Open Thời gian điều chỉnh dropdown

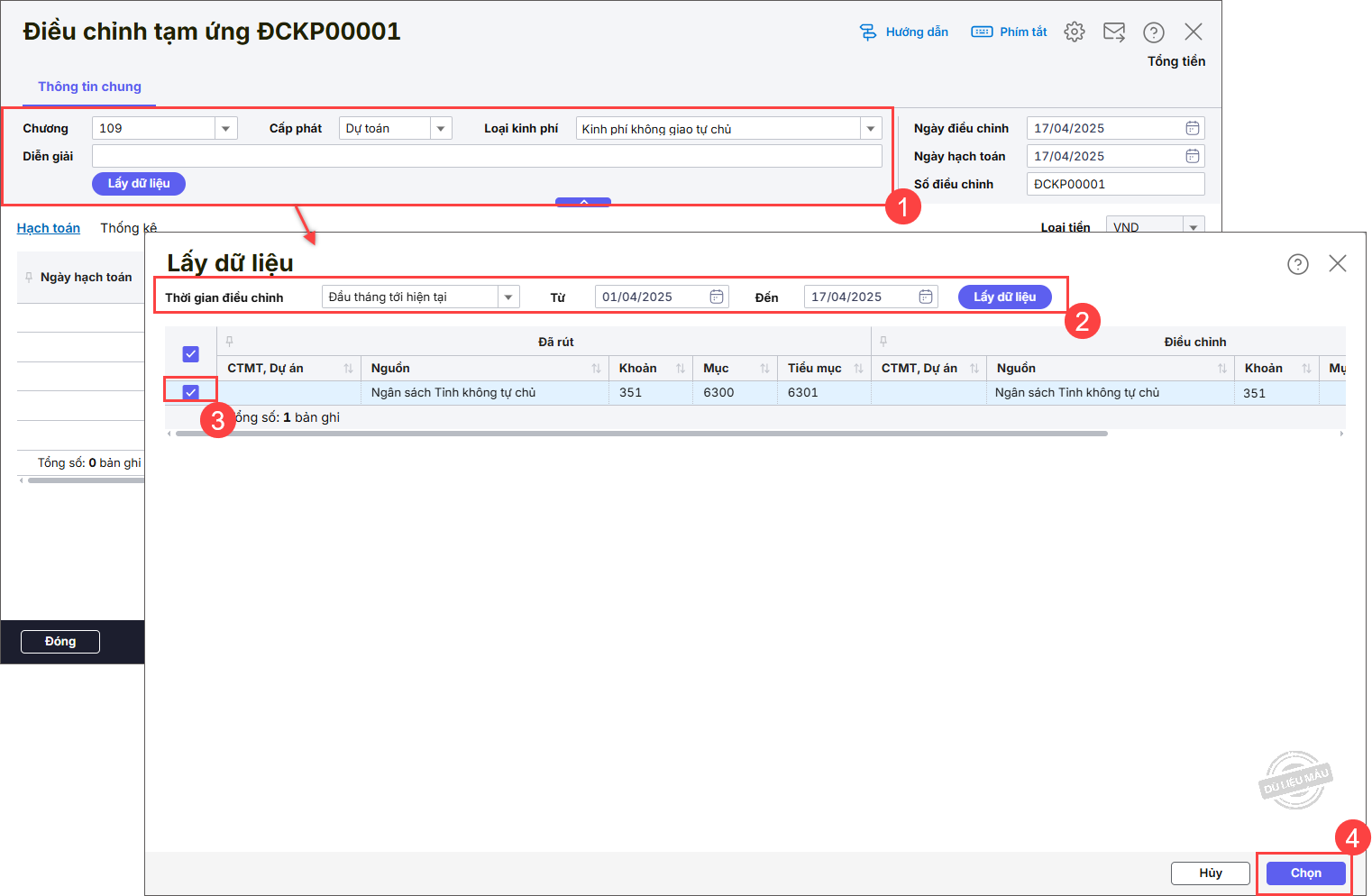point(508,297)
